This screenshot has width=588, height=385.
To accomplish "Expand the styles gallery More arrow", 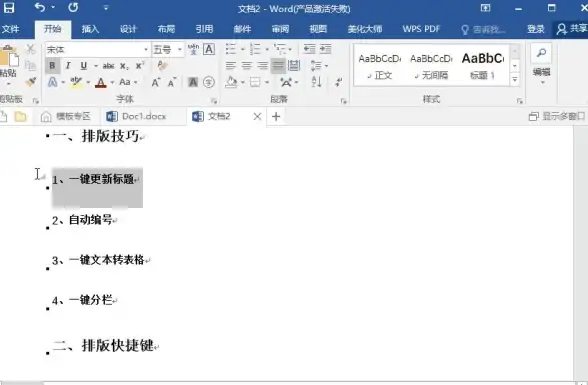I will 515,79.
